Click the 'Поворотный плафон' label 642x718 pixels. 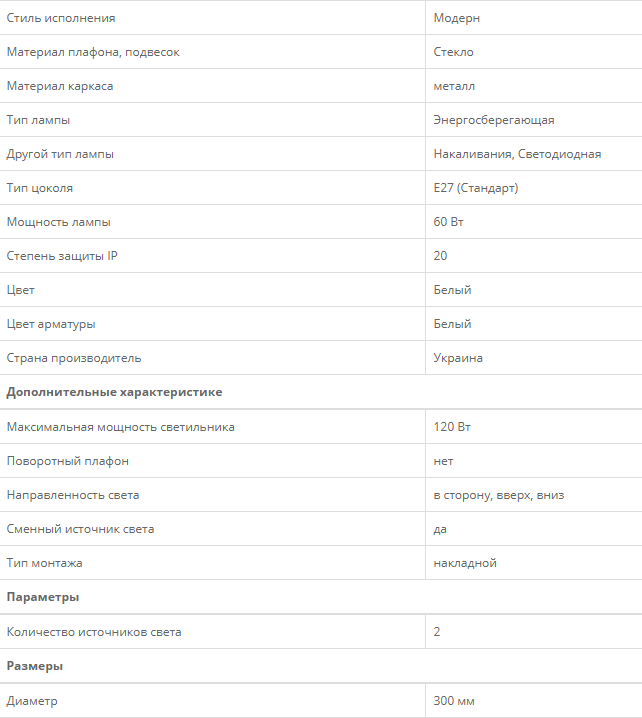(67, 461)
